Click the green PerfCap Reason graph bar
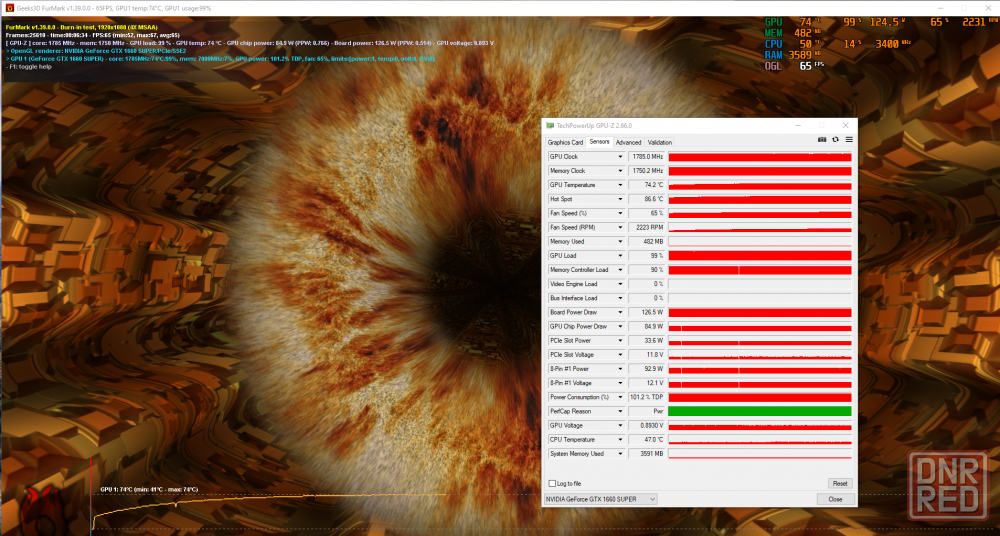The image size is (1000, 536). [760, 412]
